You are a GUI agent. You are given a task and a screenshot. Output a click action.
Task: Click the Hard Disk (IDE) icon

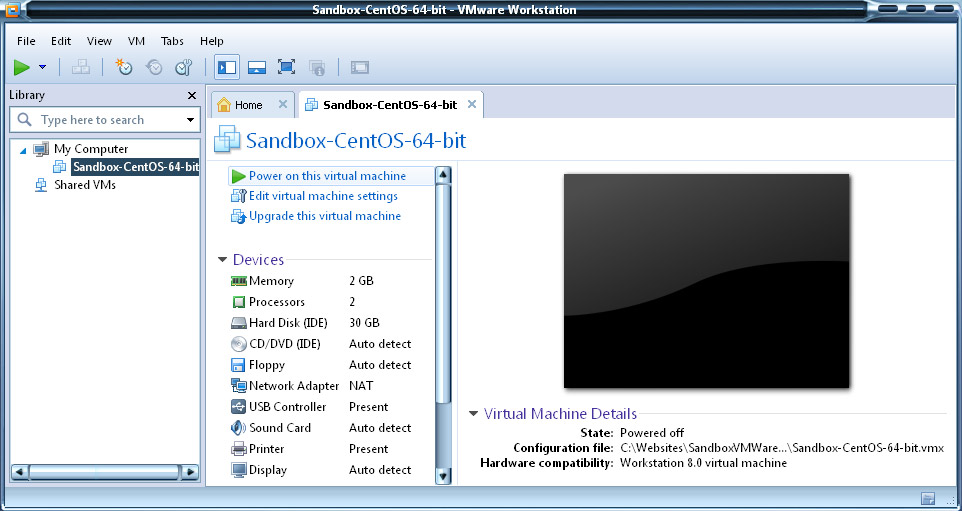[x=239, y=323]
